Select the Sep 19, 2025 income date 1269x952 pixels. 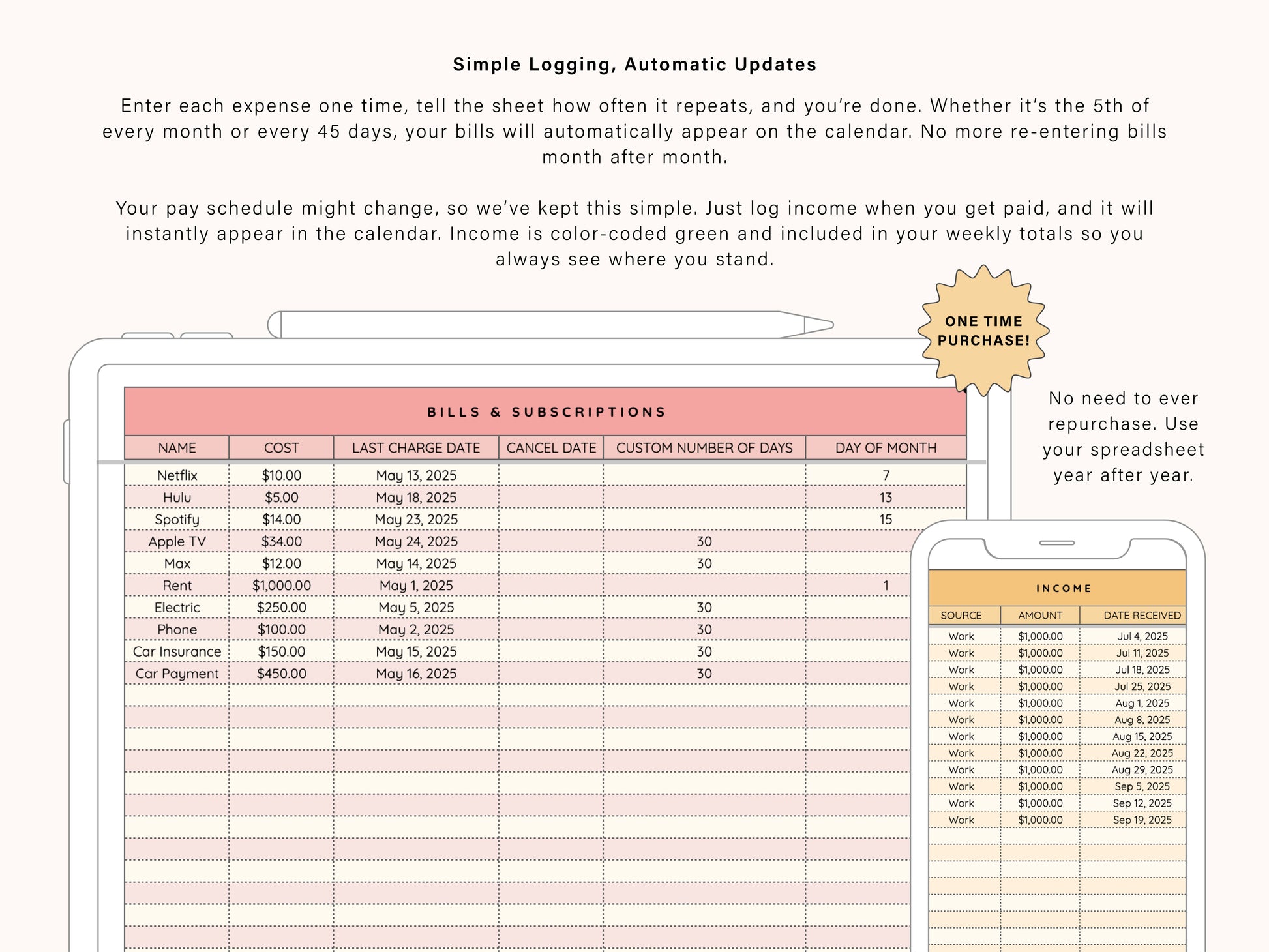click(x=1133, y=820)
